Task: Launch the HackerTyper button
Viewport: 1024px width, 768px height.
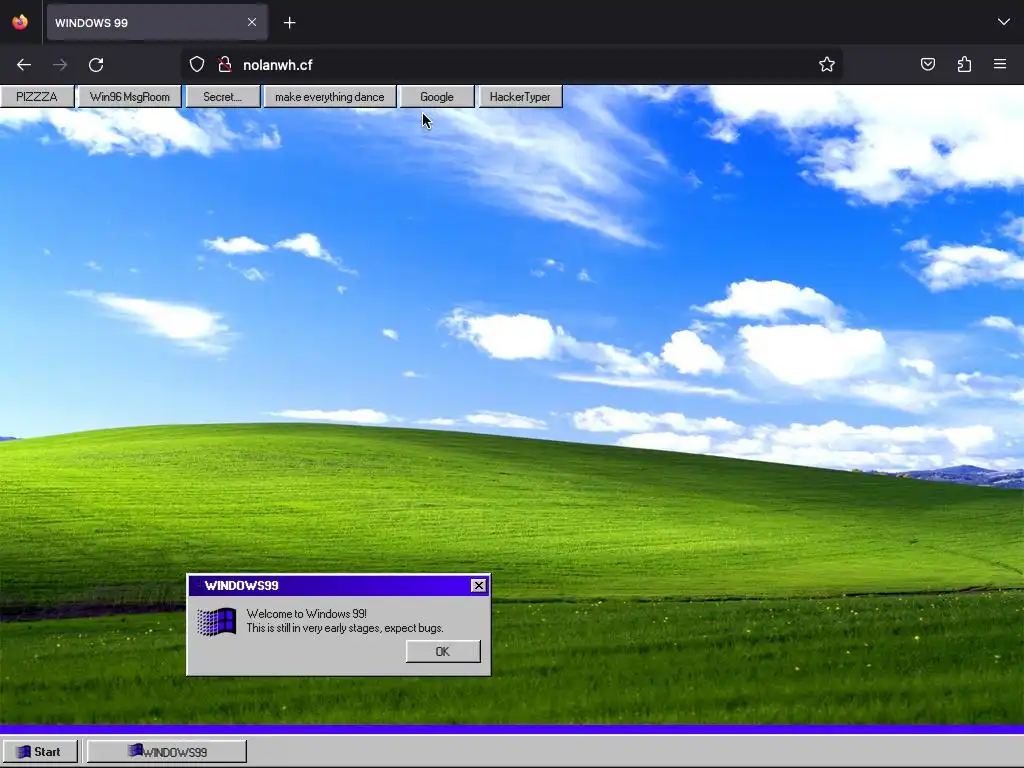Action: click(520, 97)
